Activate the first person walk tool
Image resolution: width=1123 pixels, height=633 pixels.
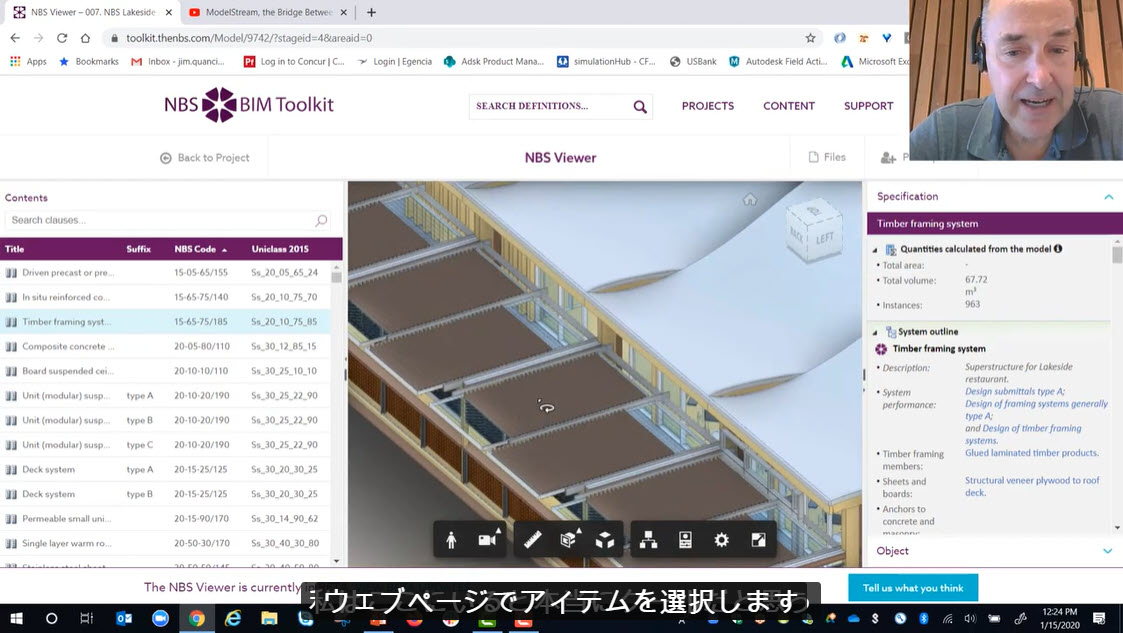pyautogui.click(x=451, y=540)
